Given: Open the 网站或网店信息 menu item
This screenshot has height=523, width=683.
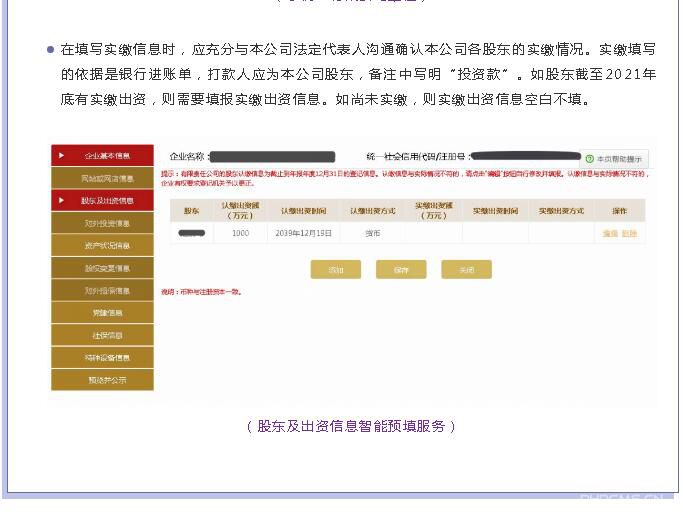Looking at the screenshot, I should click(106, 179).
